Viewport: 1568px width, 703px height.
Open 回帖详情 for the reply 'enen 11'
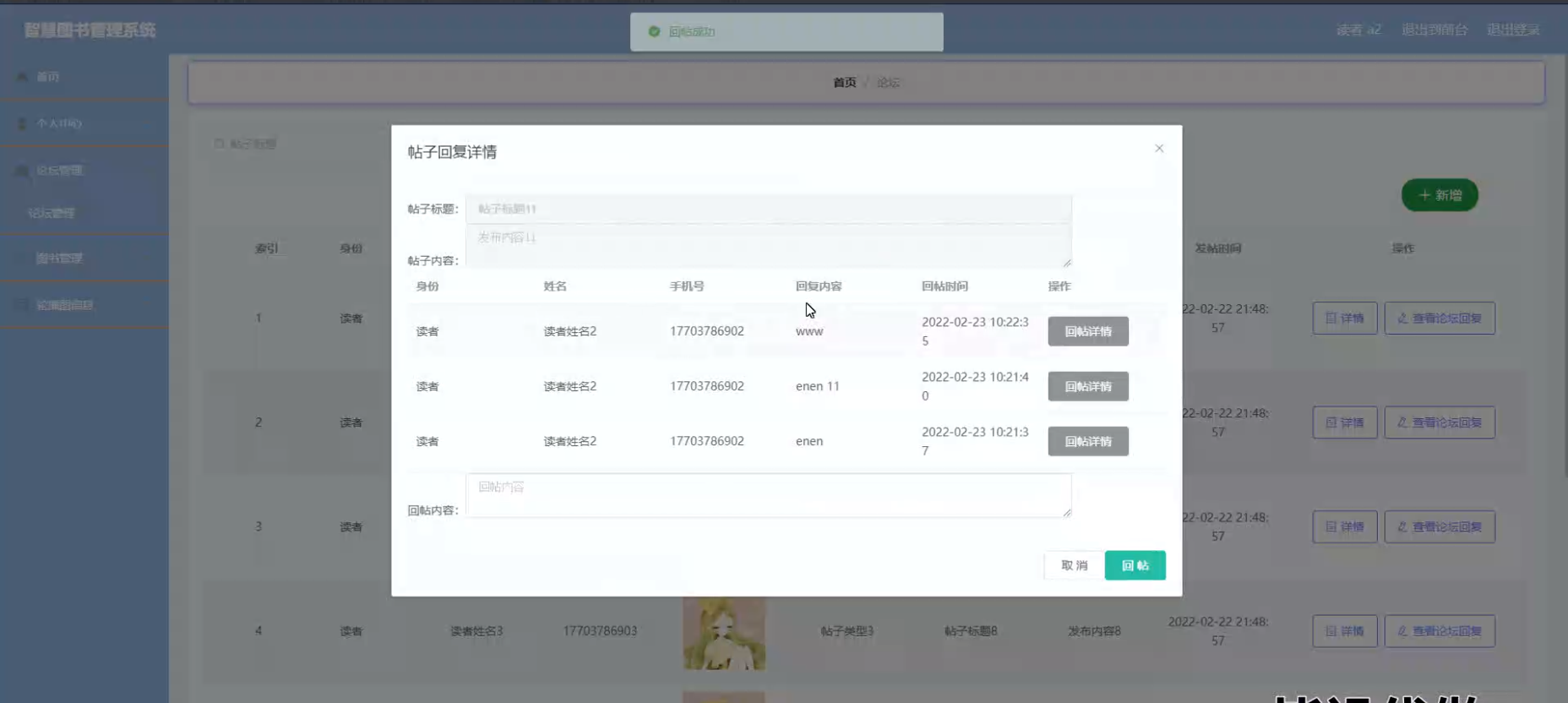(1088, 386)
